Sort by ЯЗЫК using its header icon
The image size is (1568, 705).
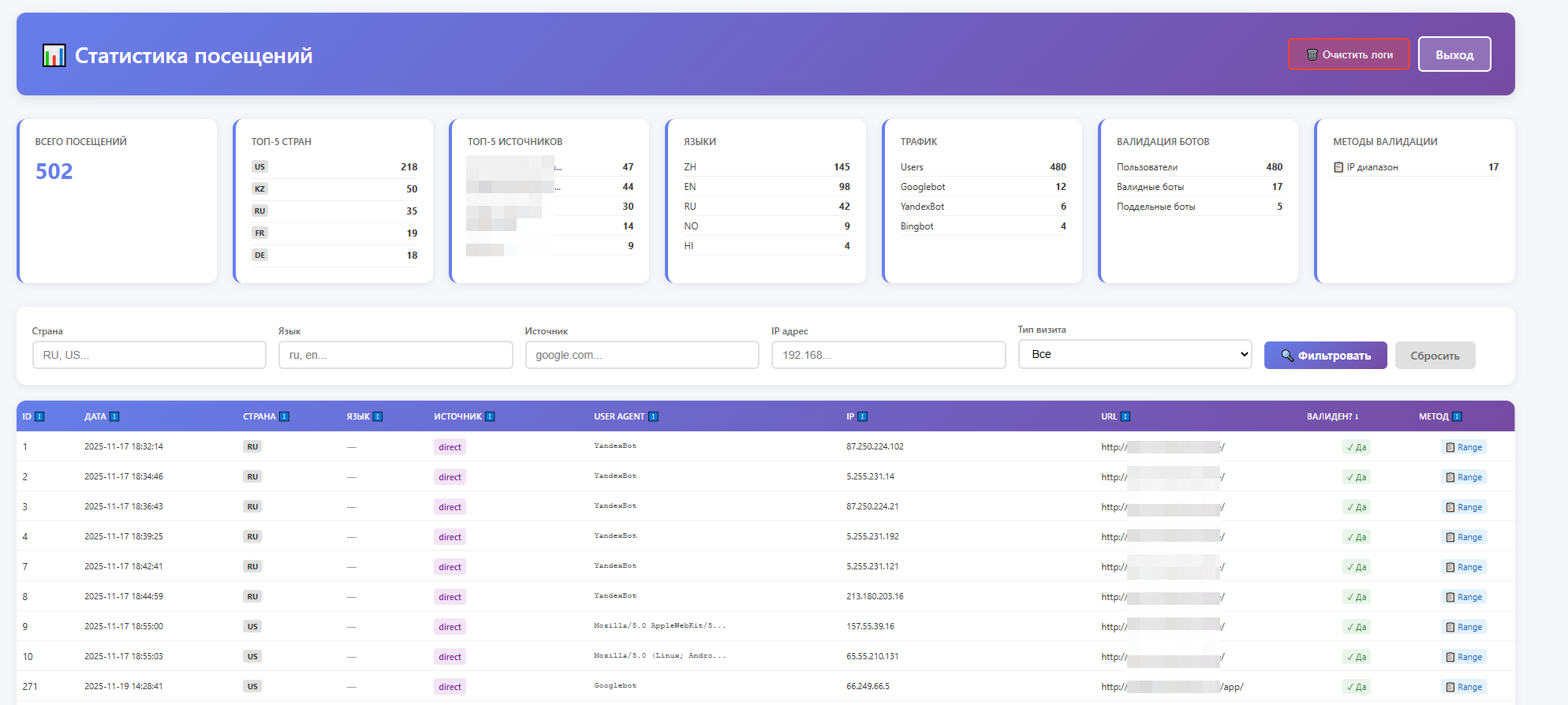[378, 416]
